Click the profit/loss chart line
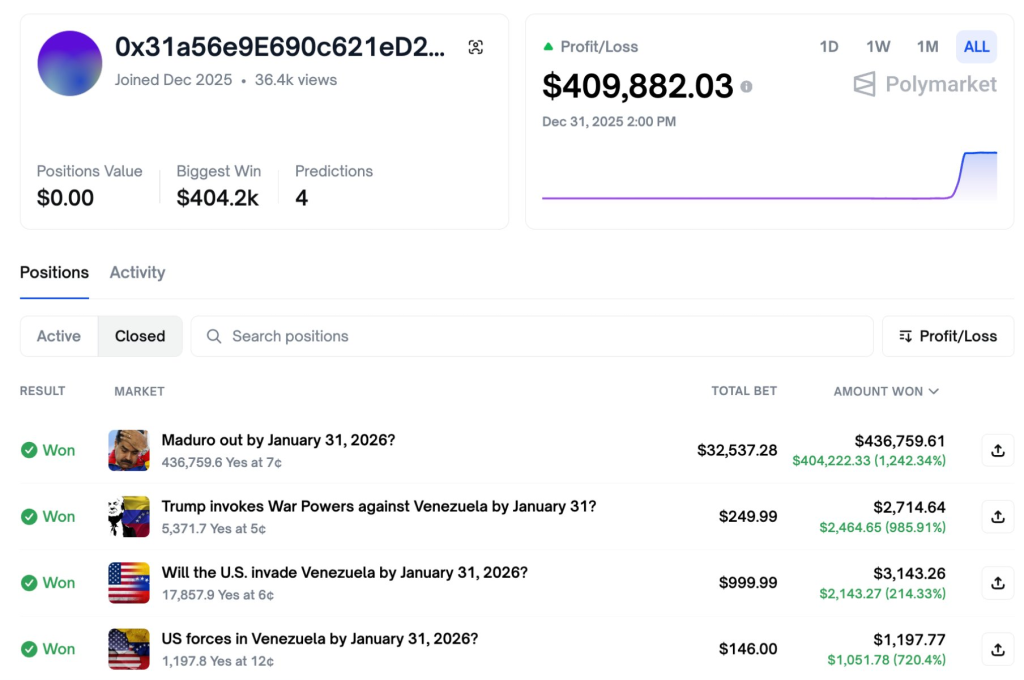Viewport: 1024px width, 680px height. click(x=750, y=198)
